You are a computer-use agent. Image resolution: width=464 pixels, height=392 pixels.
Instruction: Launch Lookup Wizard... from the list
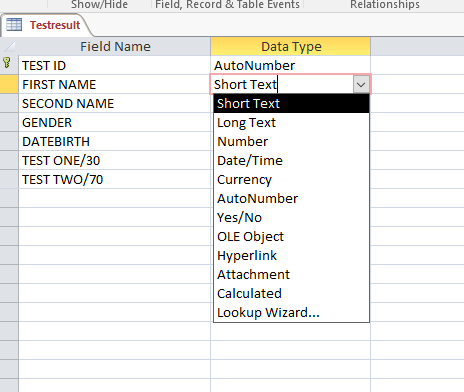click(x=292, y=312)
